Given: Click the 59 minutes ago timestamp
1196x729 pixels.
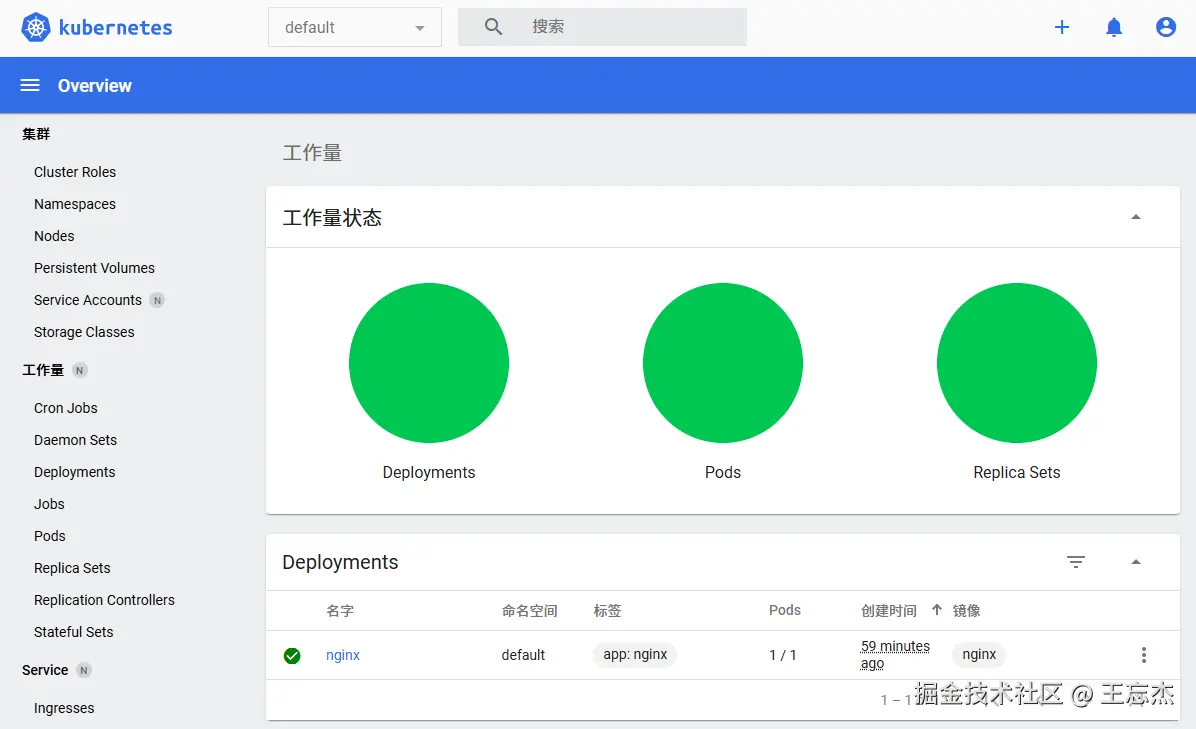Looking at the screenshot, I should tap(895, 655).
